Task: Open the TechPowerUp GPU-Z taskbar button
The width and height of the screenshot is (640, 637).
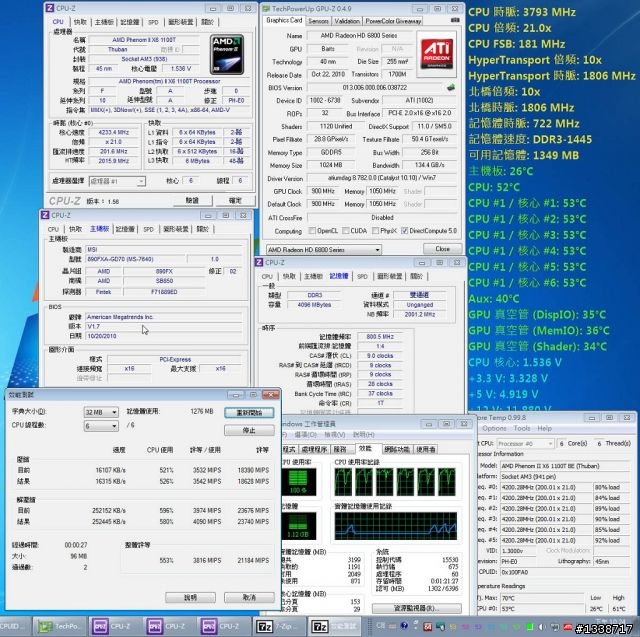Action: pyautogui.click(x=59, y=626)
